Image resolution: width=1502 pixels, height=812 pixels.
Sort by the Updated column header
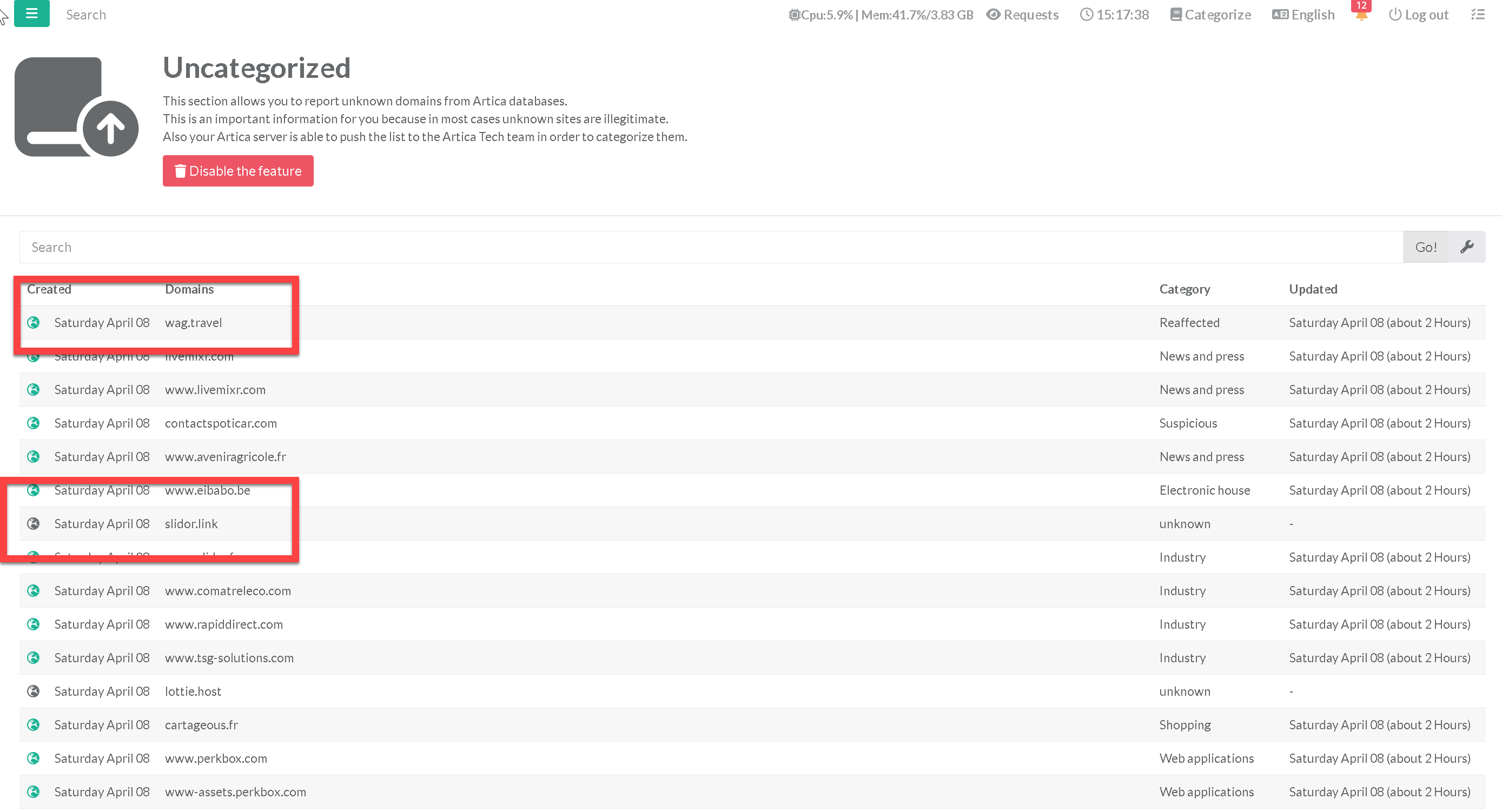[1313, 289]
